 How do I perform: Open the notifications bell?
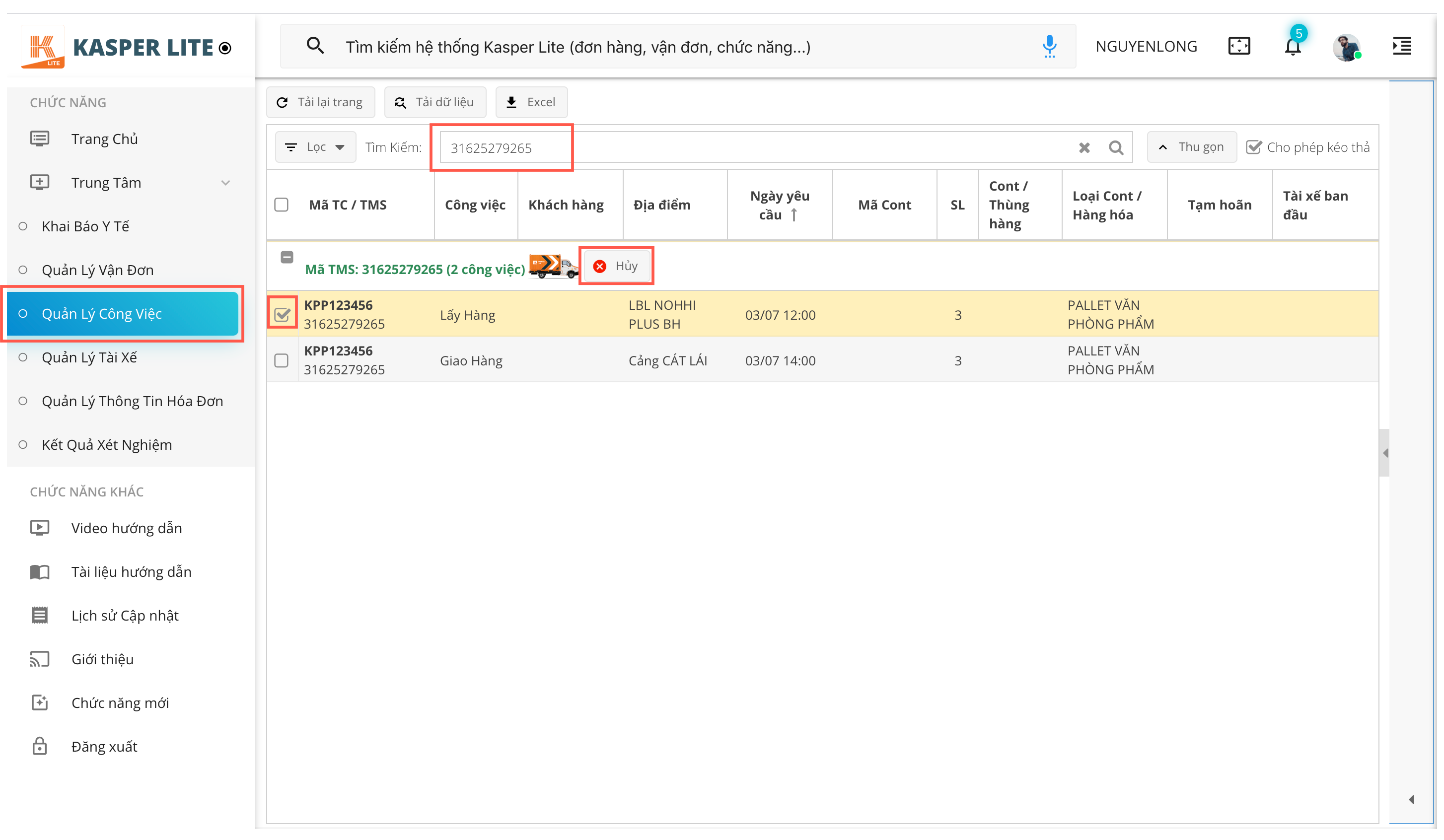tap(1293, 46)
